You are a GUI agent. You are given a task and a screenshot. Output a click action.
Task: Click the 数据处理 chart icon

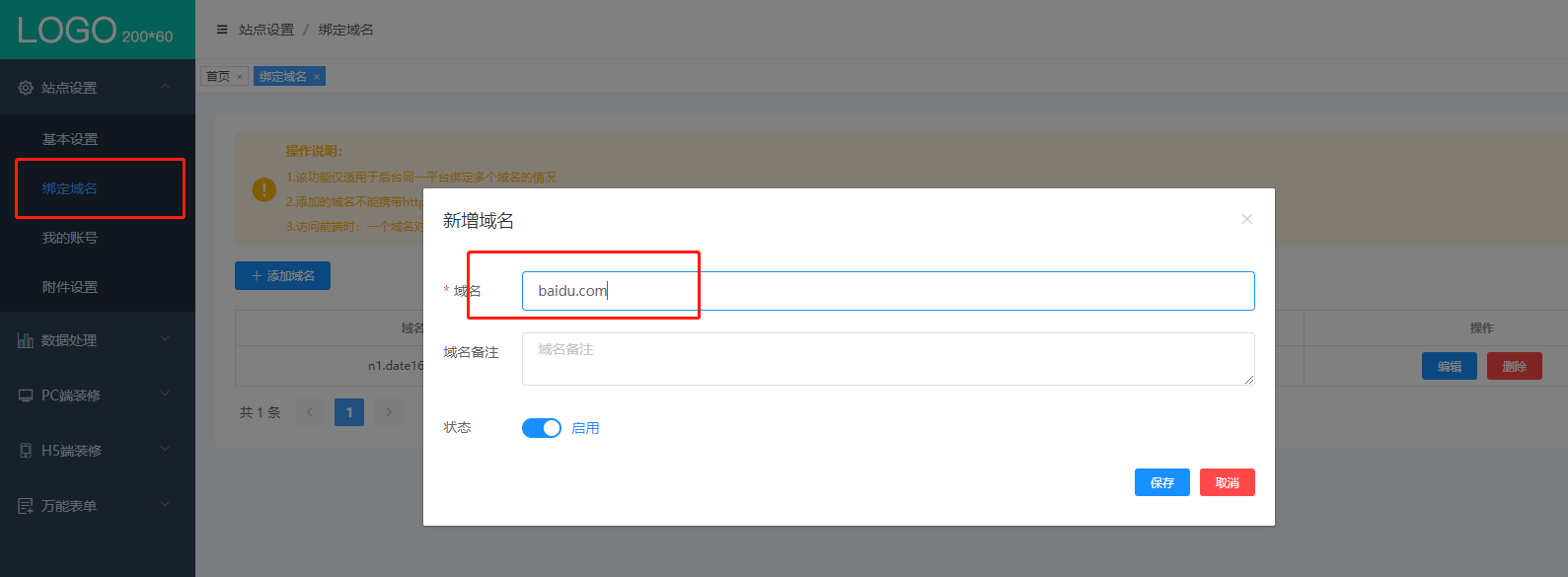pos(26,340)
